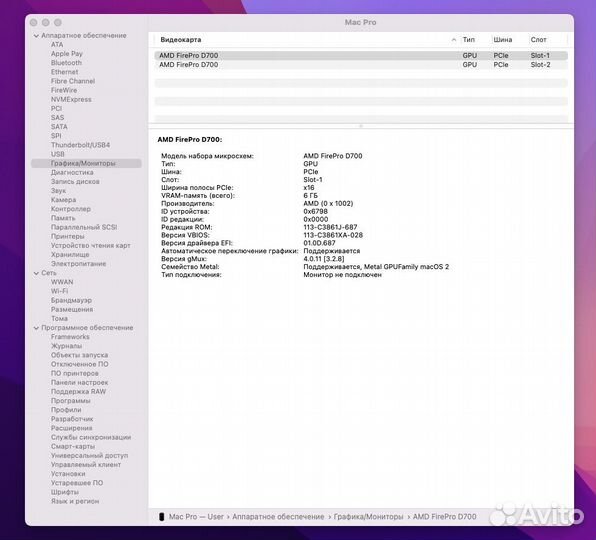
Task: Select Хранилище in the sidebar
Action: click(70, 255)
